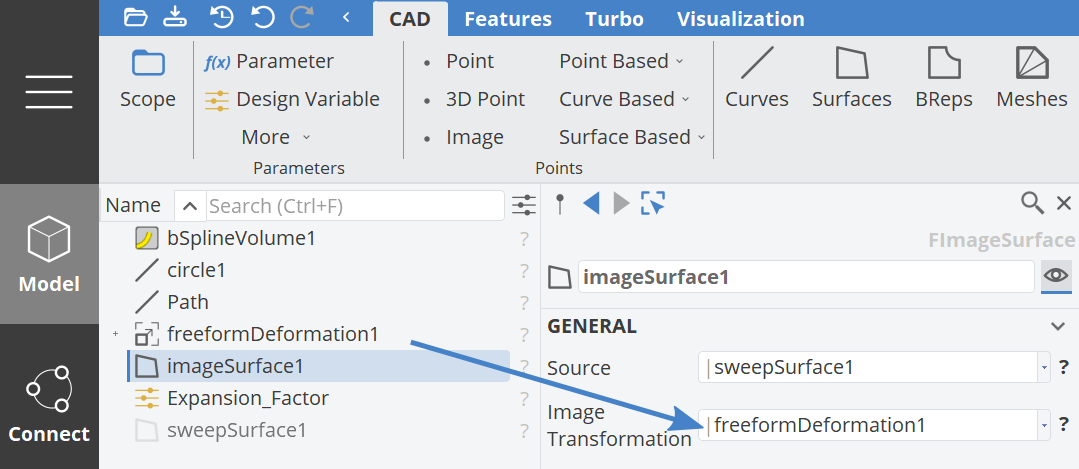
Task: Expand the More parameters dropdown
Action: pyautogui.click(x=276, y=138)
